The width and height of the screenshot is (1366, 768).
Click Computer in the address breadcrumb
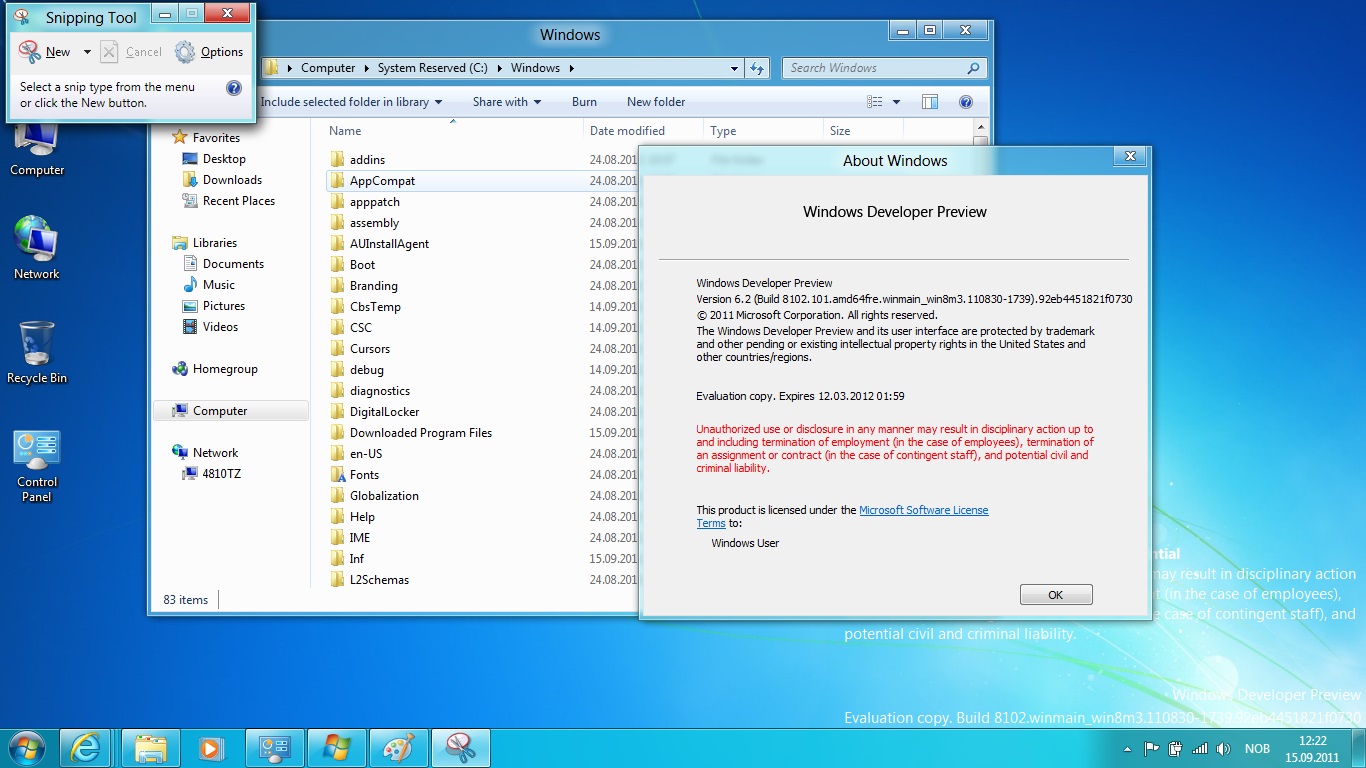point(328,68)
